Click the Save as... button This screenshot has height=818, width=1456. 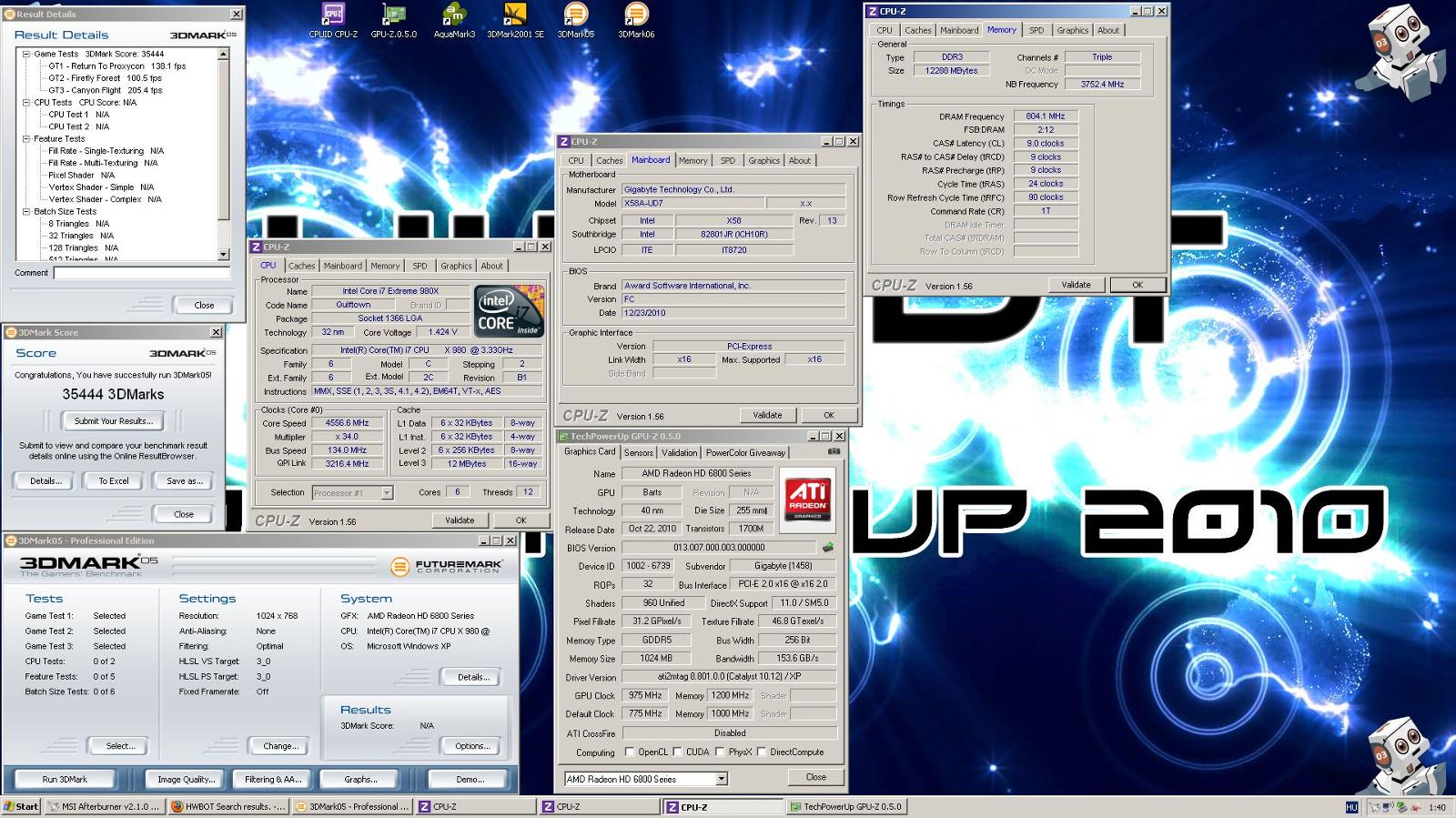pyautogui.click(x=184, y=480)
